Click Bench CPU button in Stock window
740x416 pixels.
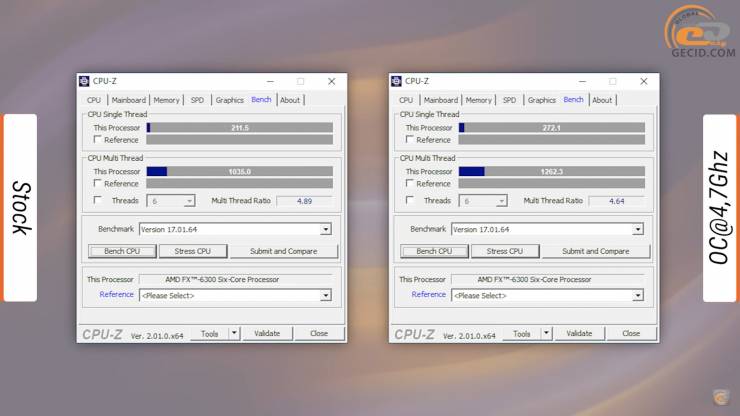click(122, 251)
